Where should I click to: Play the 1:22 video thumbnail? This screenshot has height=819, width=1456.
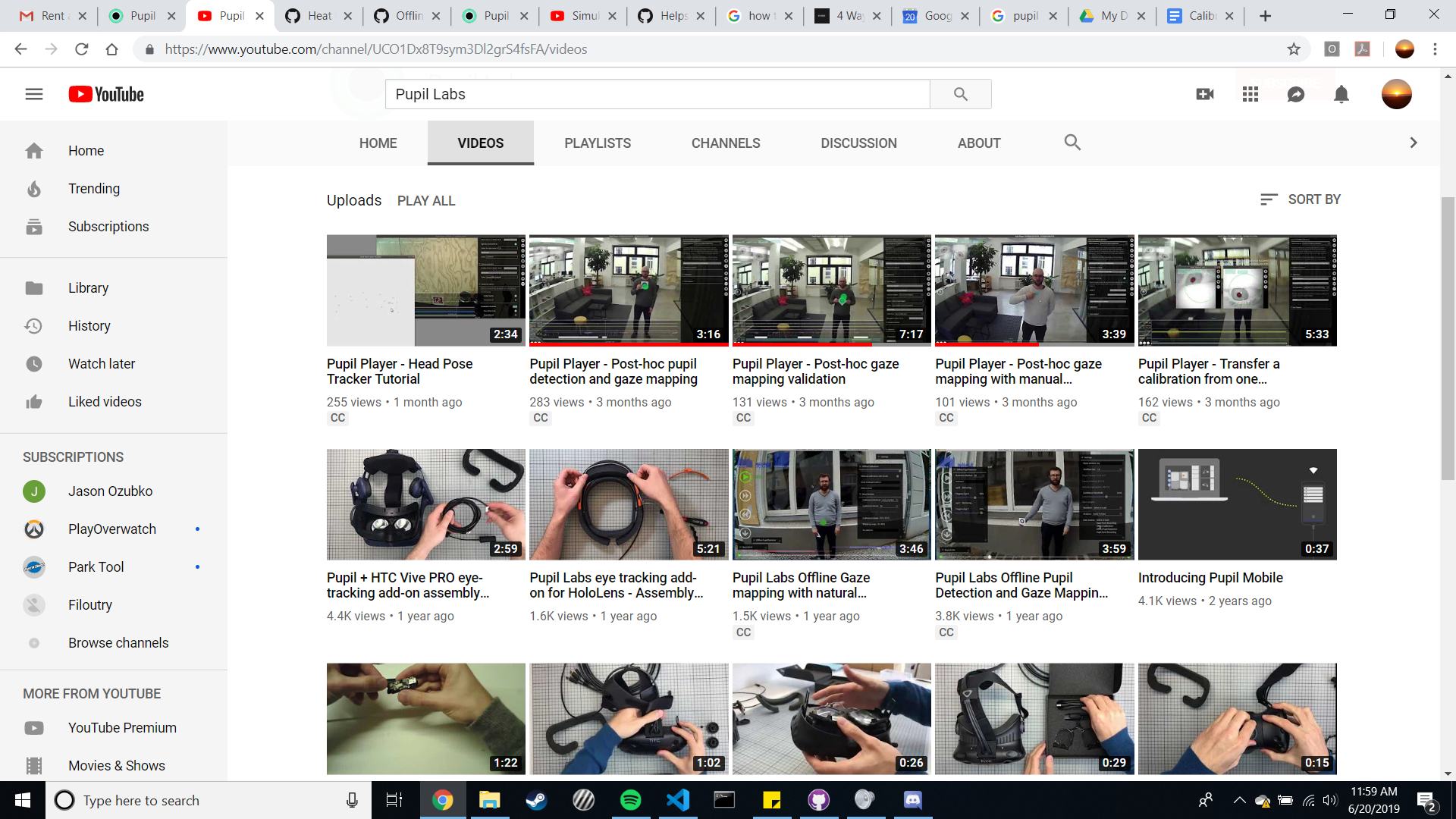tap(426, 719)
